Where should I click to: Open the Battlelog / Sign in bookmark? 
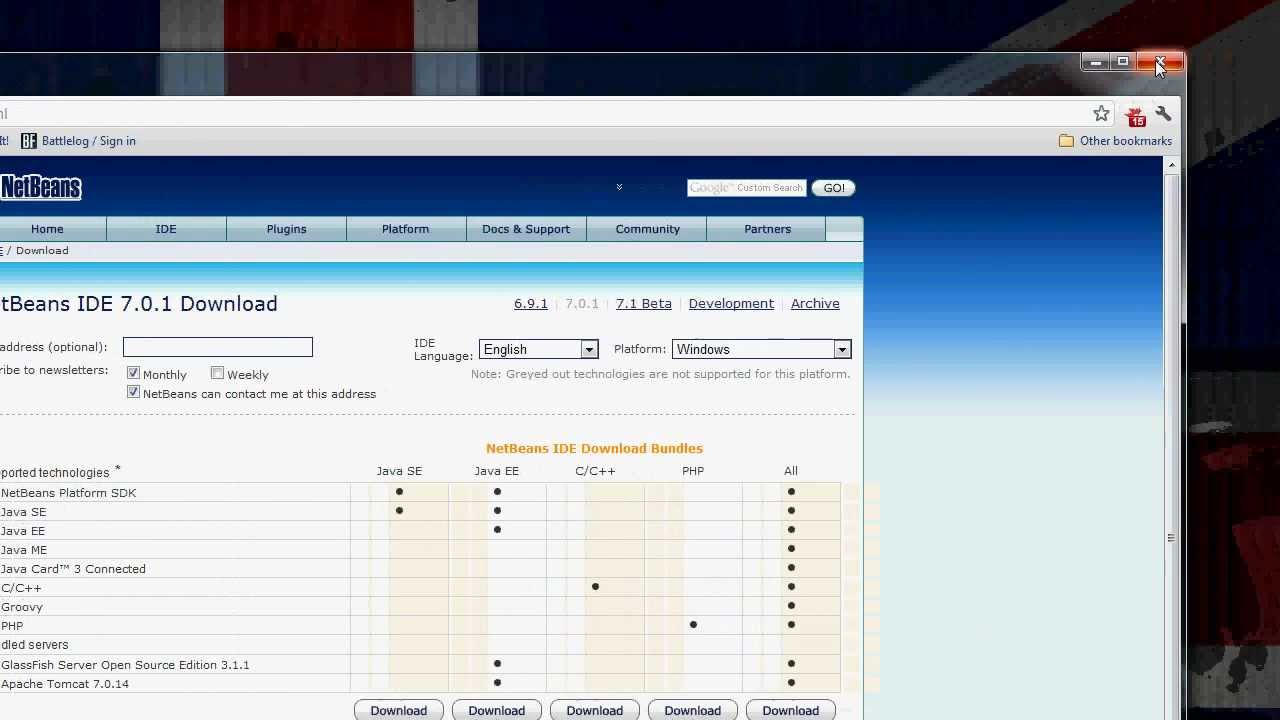pyautogui.click(x=78, y=141)
